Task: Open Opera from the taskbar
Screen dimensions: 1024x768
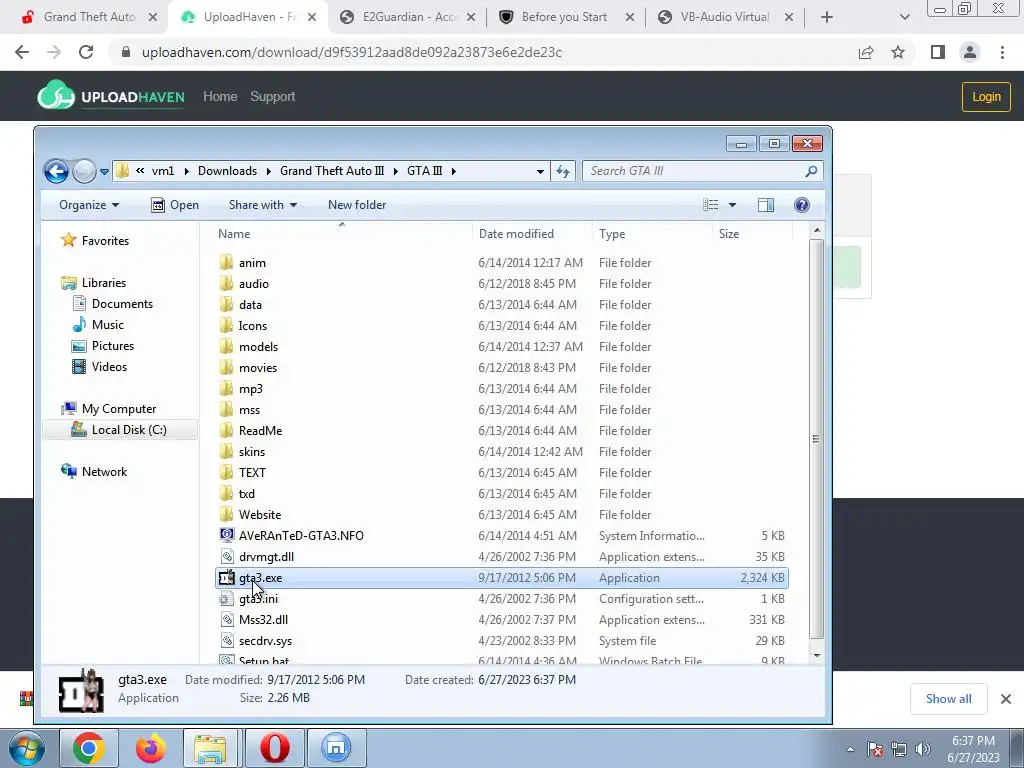Action: coord(274,748)
